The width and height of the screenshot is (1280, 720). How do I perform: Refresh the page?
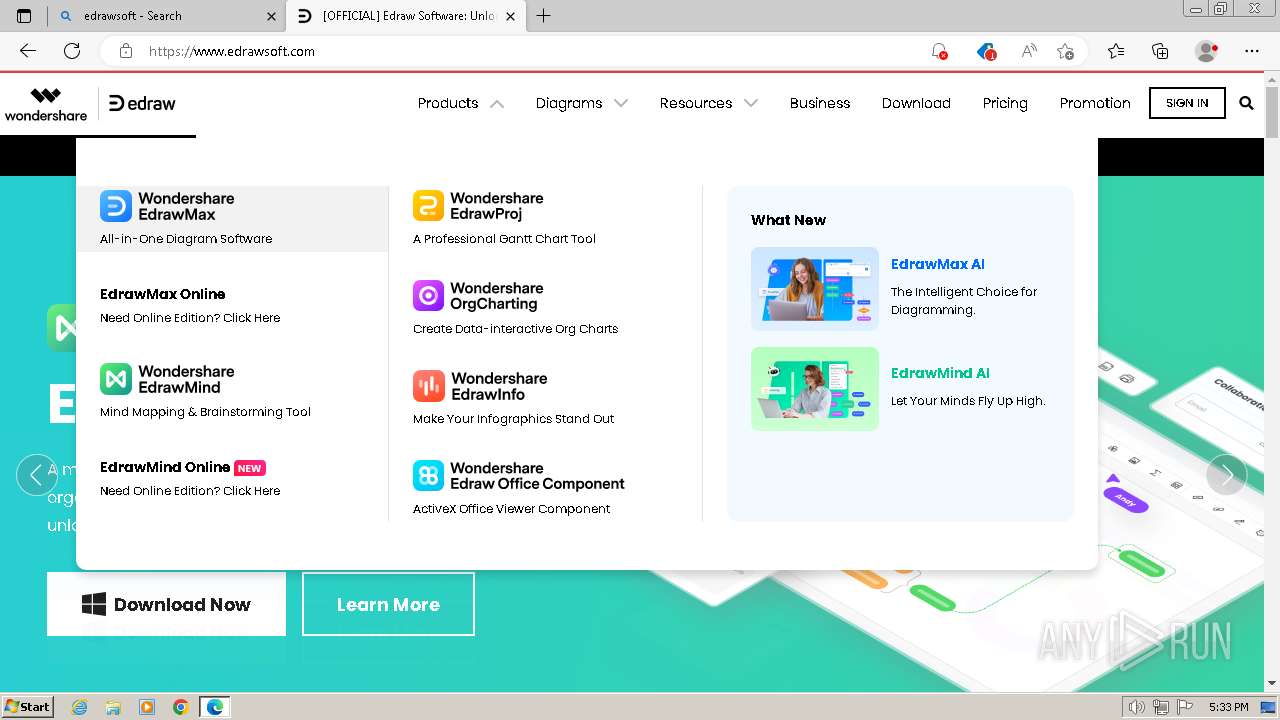click(x=72, y=51)
